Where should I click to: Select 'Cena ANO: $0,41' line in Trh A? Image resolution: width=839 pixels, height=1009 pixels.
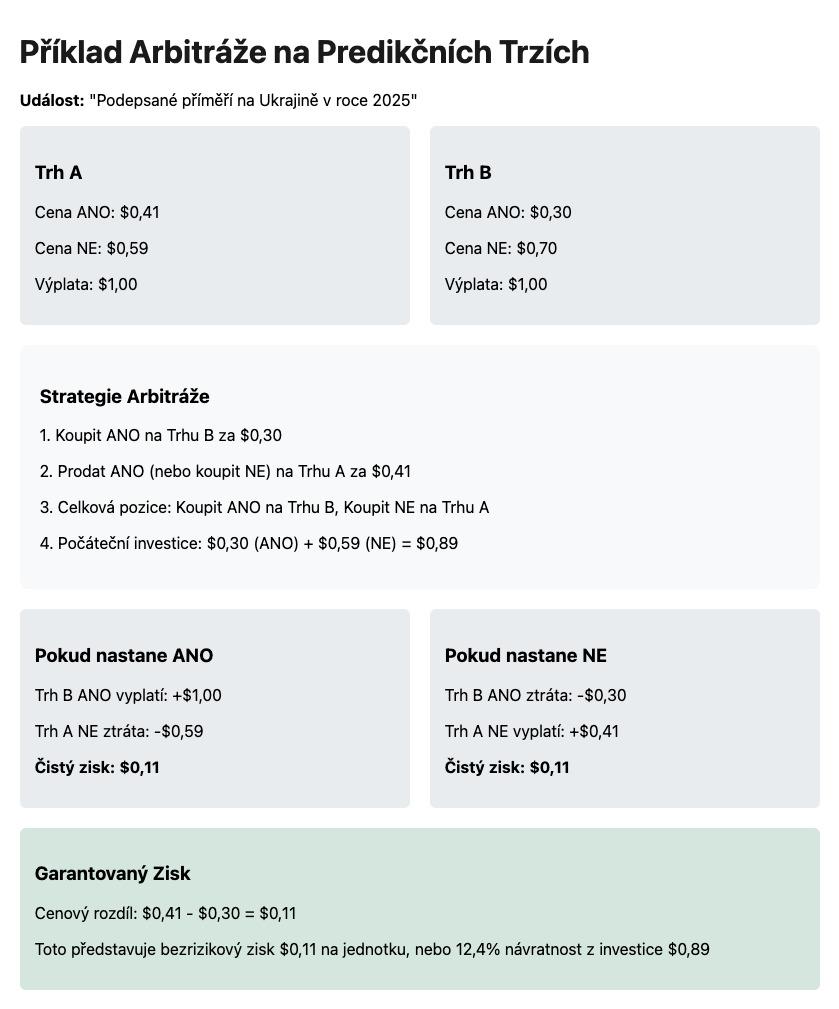pos(97,212)
